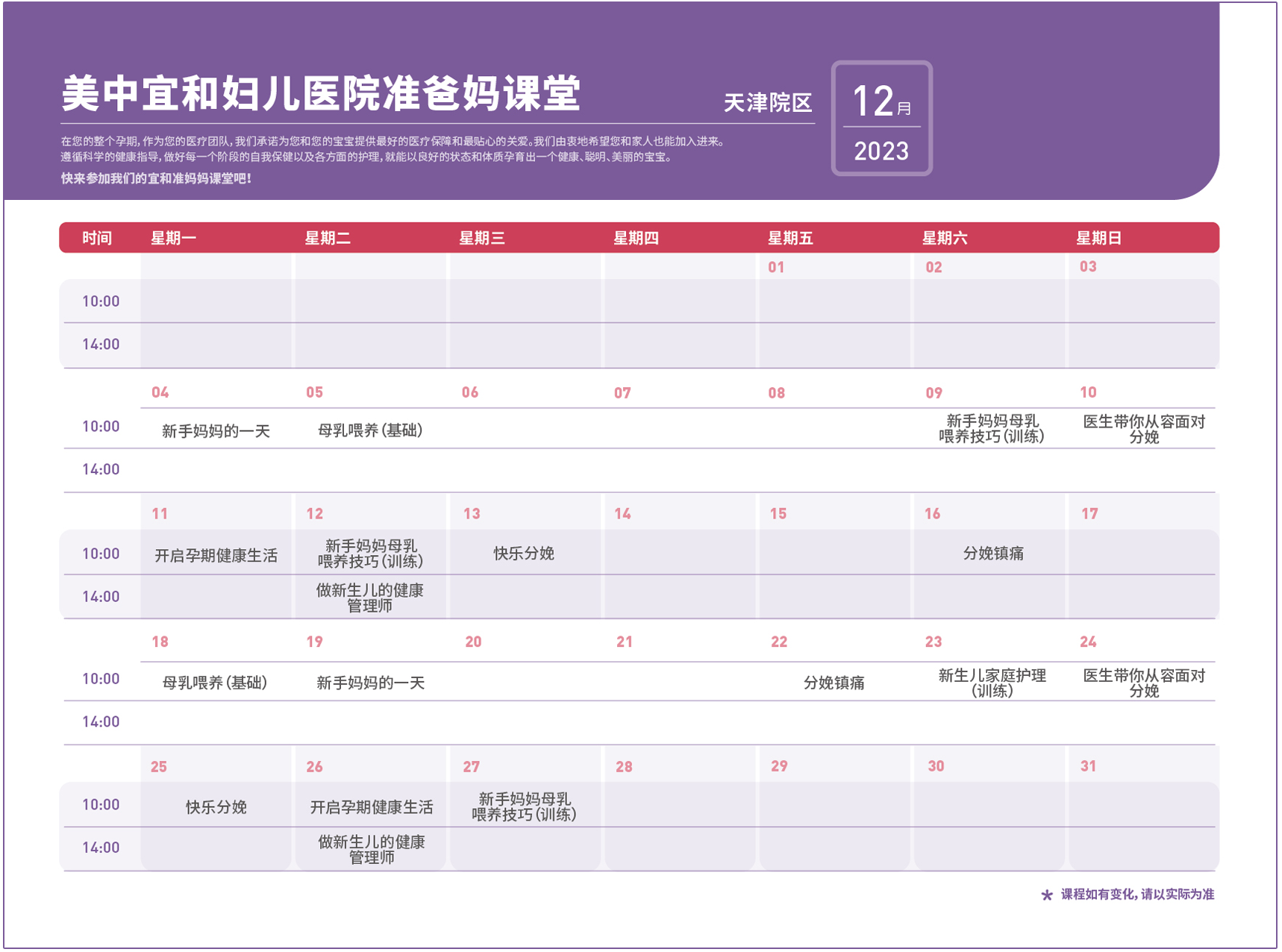This screenshot has width=1282, height=952.
Task: Click date '28' in the calendar
Action: tap(625, 767)
